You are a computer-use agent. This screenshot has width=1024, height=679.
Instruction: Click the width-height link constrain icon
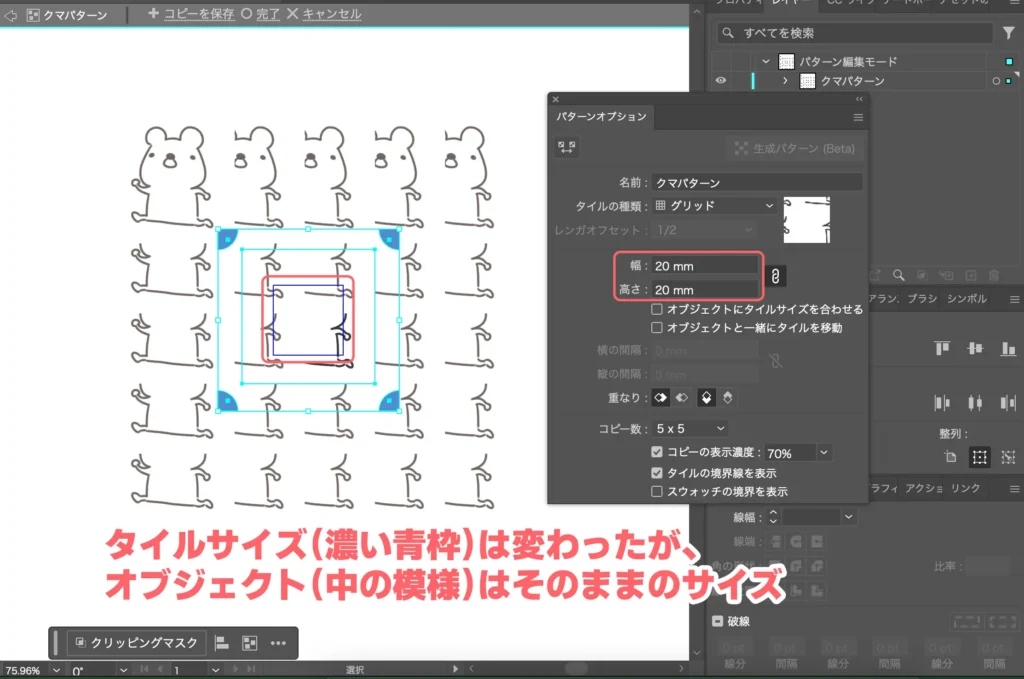tap(777, 277)
